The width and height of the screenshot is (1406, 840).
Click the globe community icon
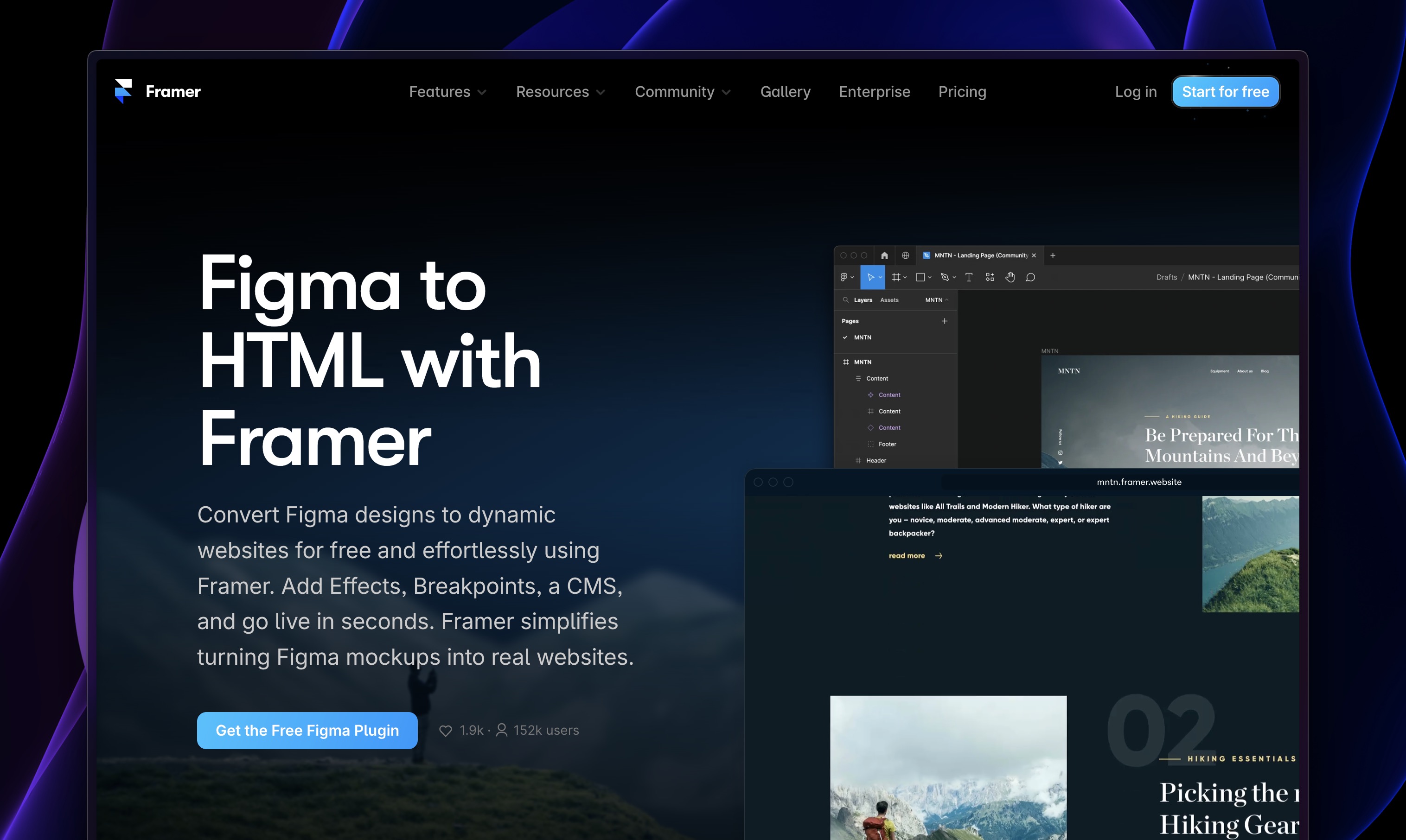(906, 255)
